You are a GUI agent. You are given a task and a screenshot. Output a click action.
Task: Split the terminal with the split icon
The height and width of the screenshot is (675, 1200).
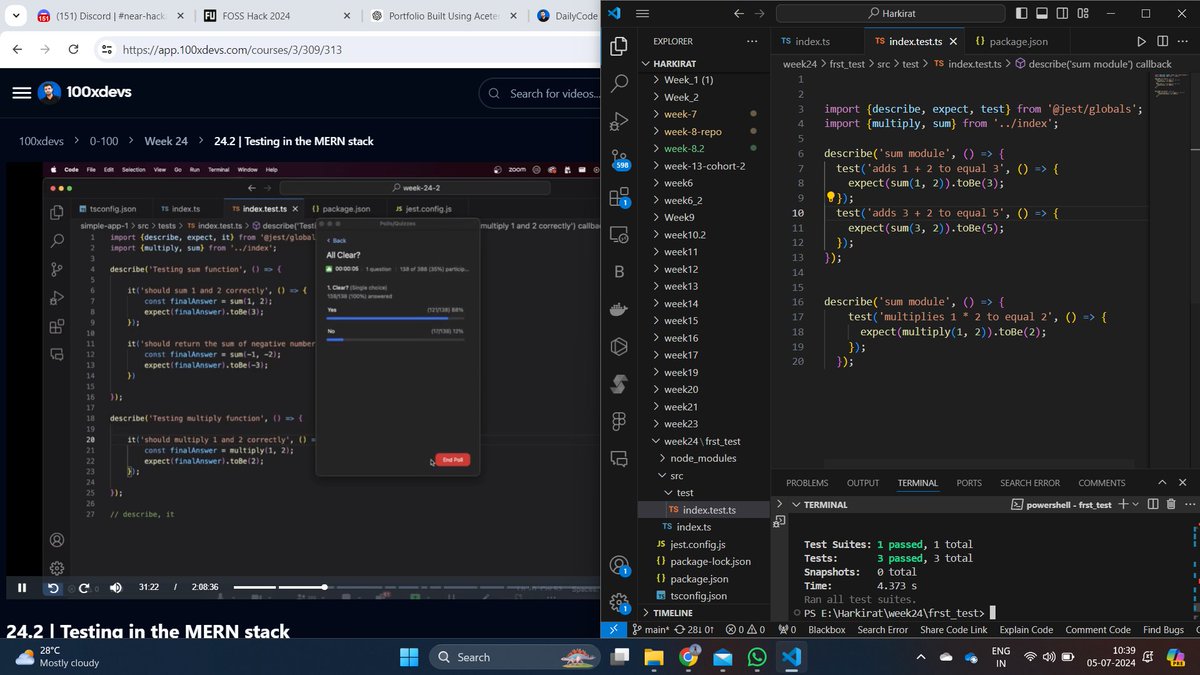[x=1153, y=505]
